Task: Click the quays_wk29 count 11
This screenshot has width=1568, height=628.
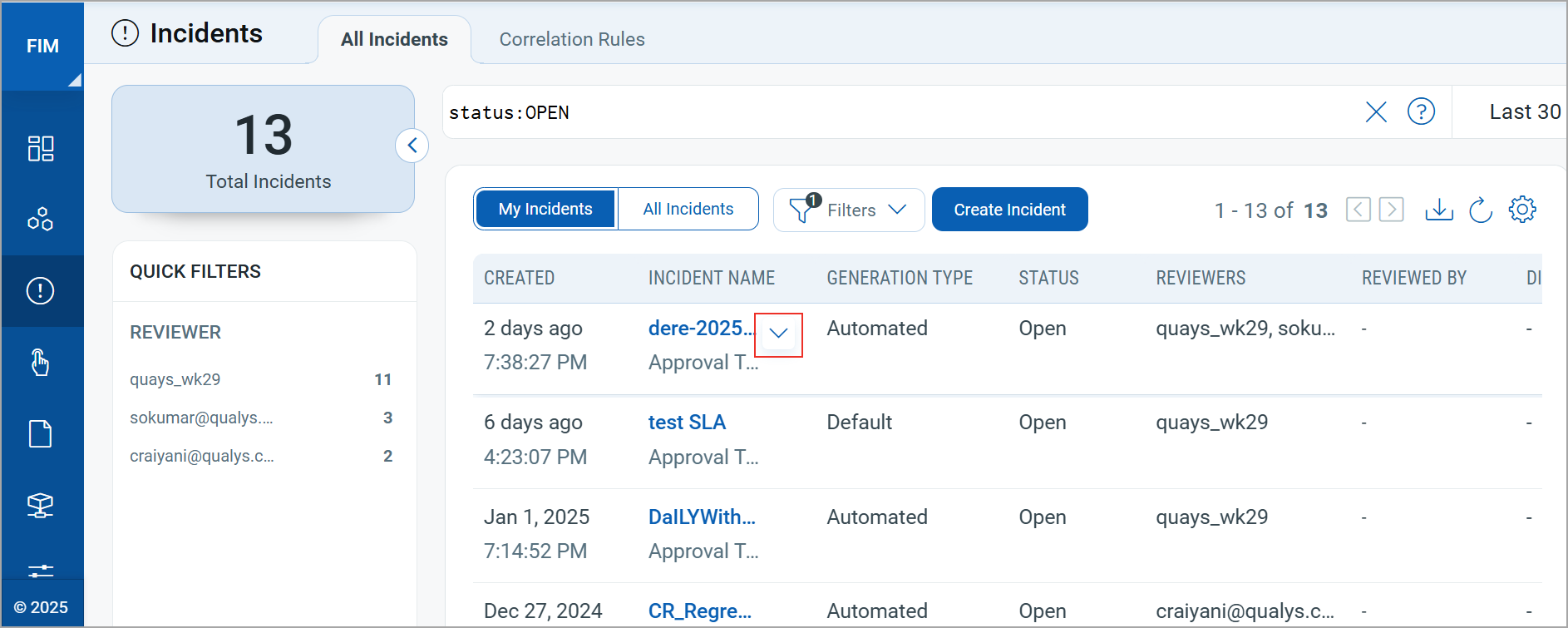Action: [382, 379]
